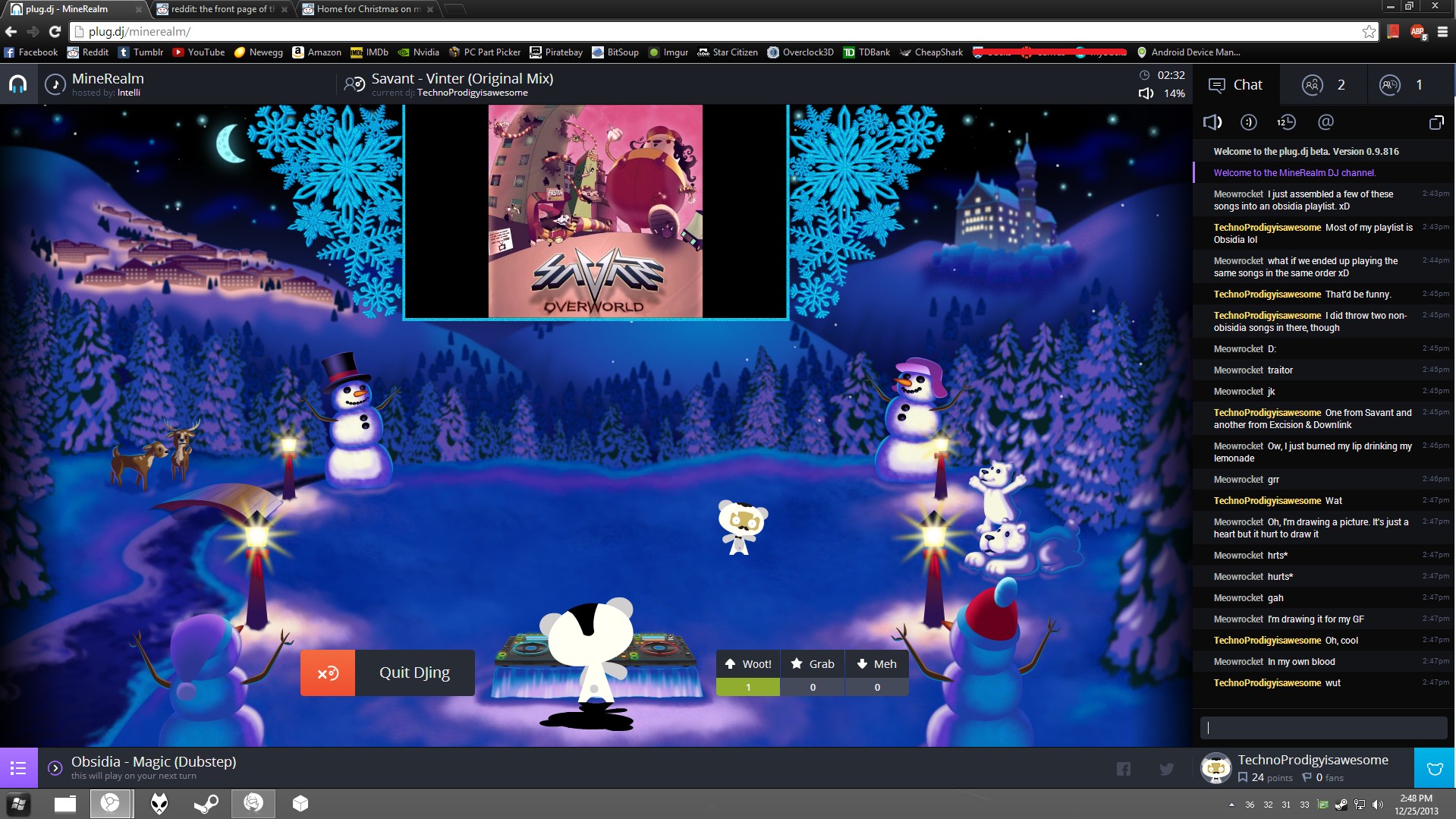
Task: Toggle chat emoji display icon
Action: point(1248,122)
